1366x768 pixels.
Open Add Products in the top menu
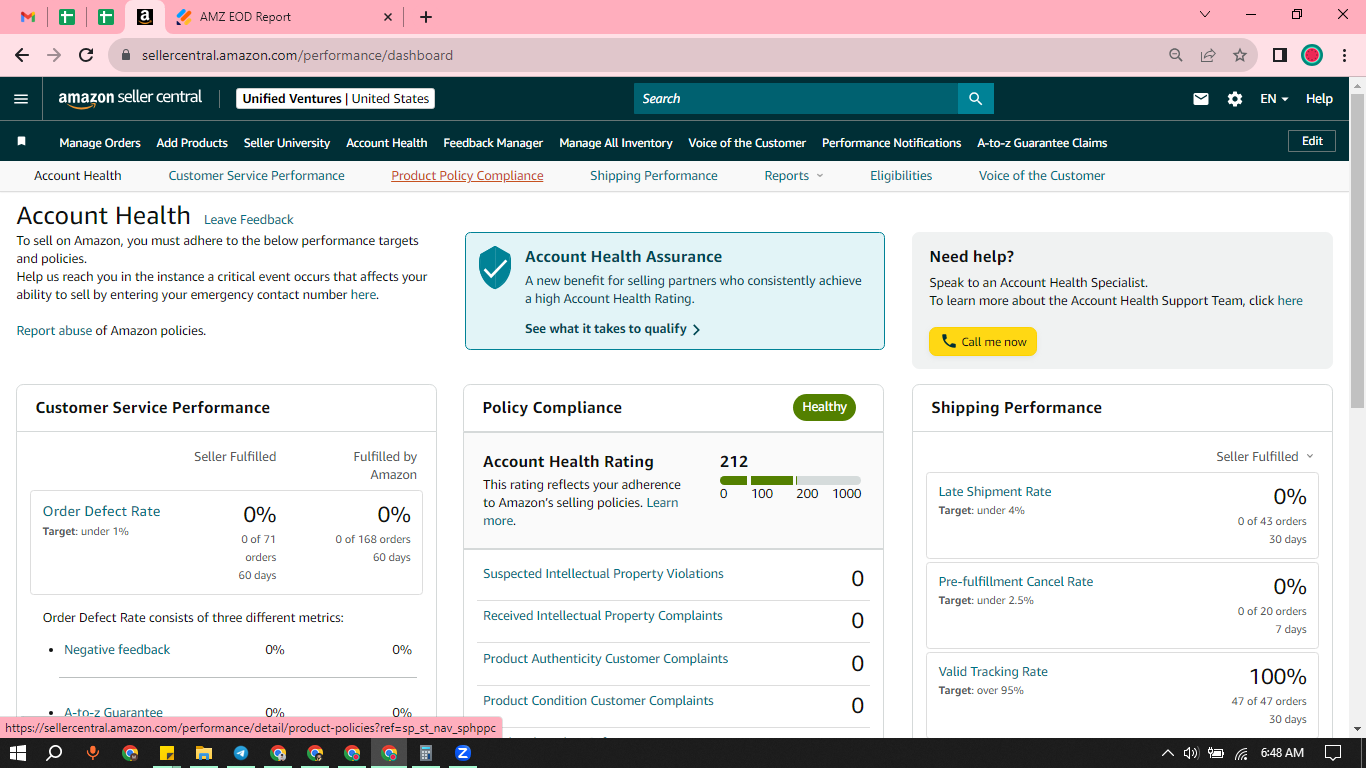pos(192,143)
